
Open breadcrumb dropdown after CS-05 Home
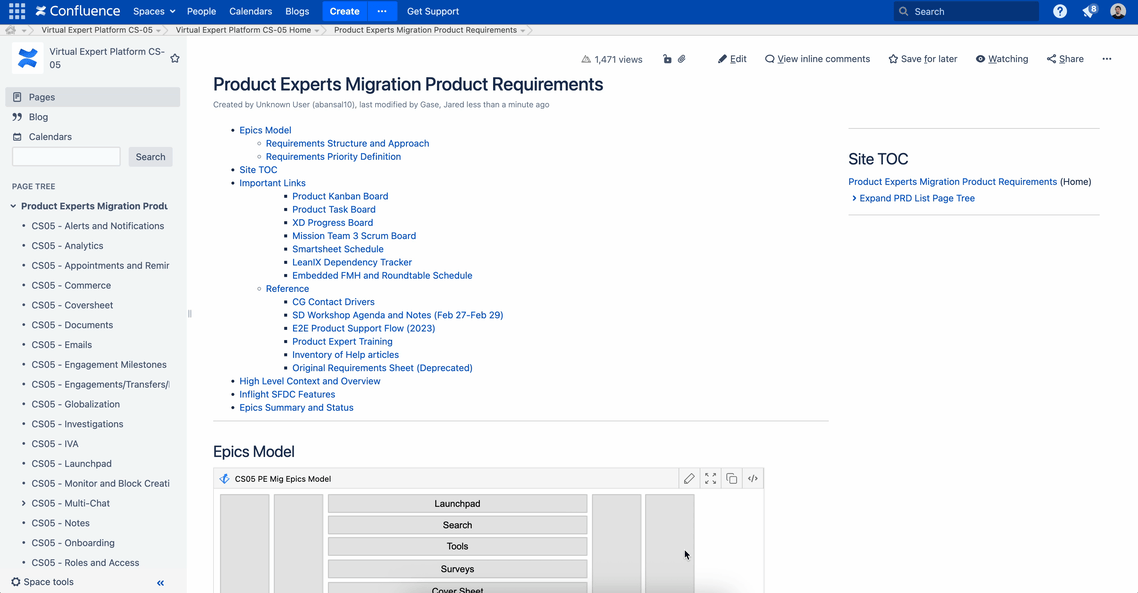point(316,30)
